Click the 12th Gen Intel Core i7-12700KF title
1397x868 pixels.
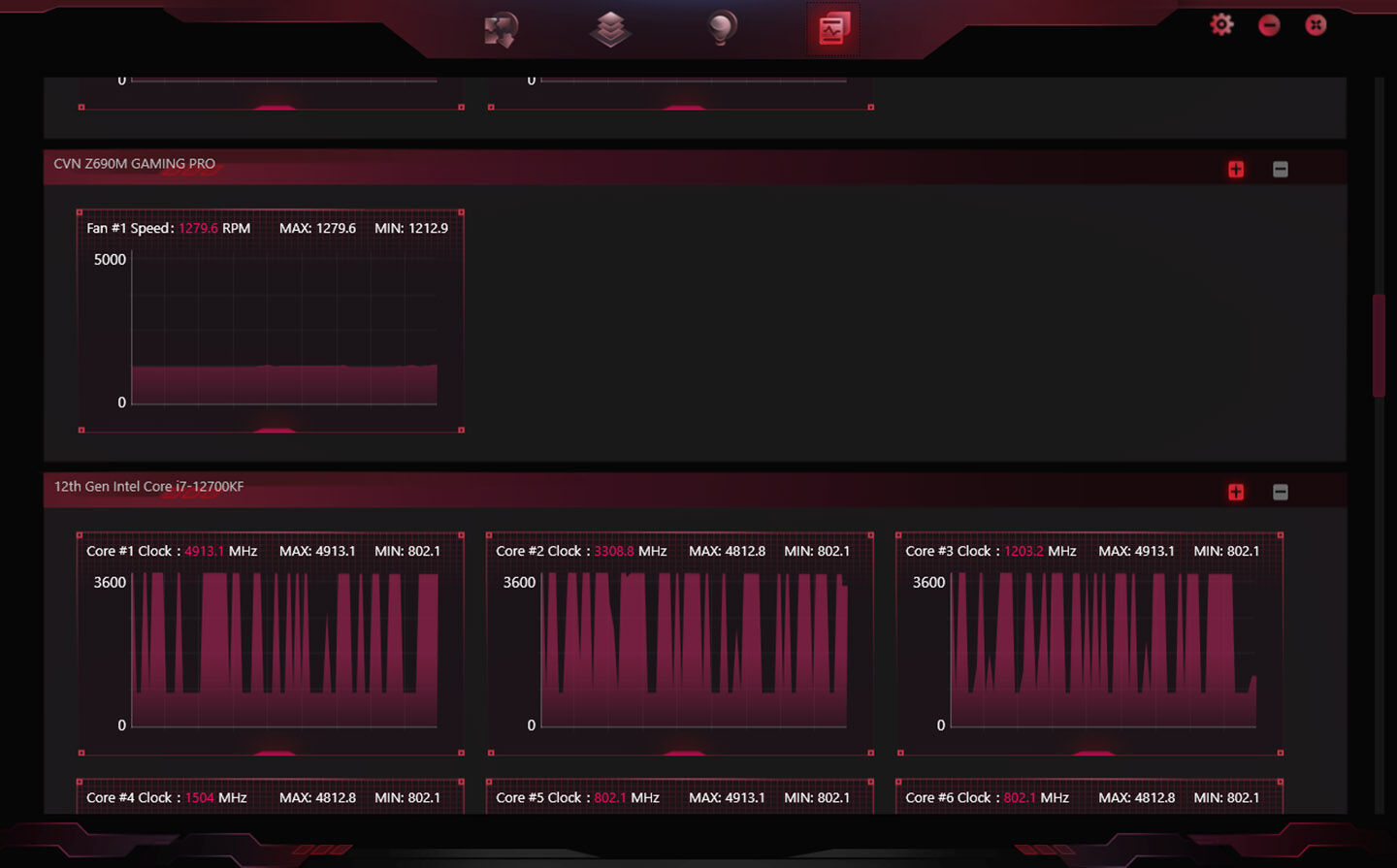(x=148, y=487)
